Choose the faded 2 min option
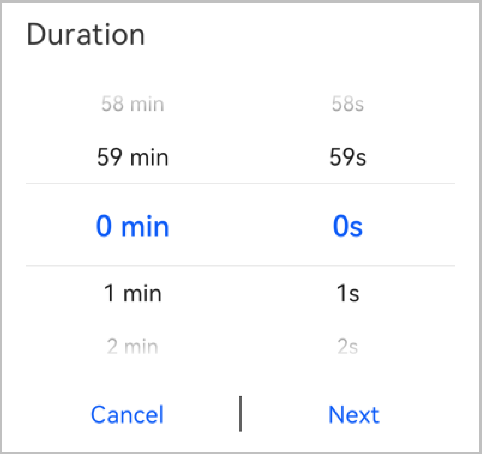The height and width of the screenshot is (454, 482). point(132,347)
